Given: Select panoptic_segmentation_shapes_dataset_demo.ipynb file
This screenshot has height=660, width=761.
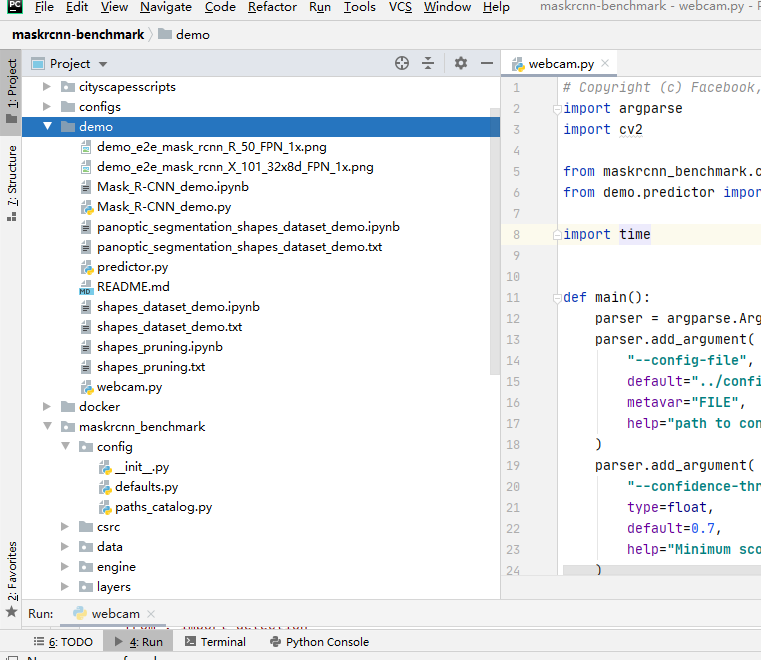Looking at the screenshot, I should [248, 227].
